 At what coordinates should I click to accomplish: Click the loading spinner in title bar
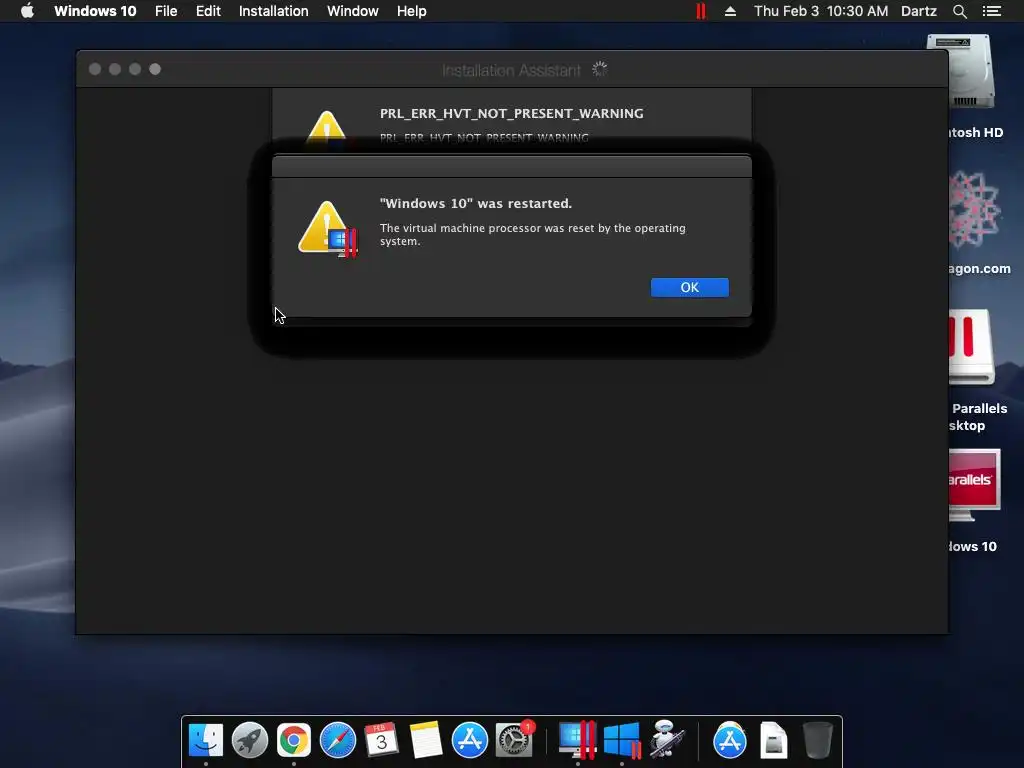pos(600,69)
